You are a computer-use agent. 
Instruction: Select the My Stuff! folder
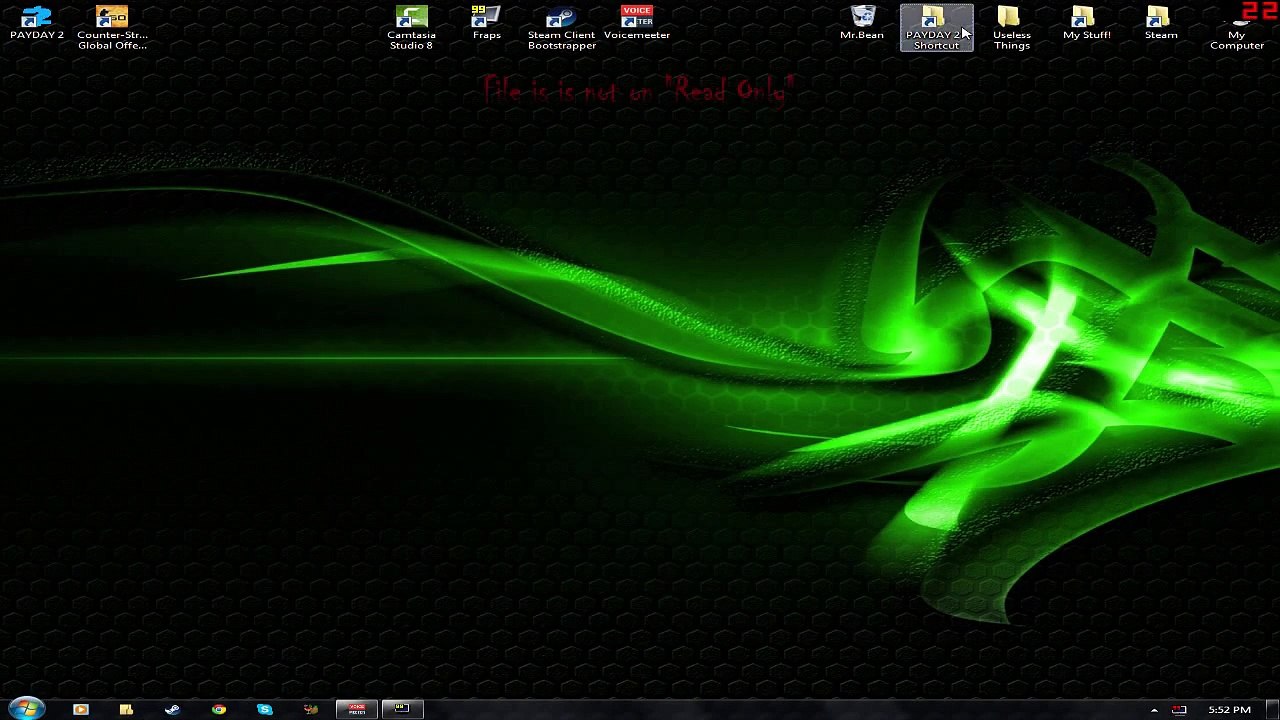point(1086,24)
